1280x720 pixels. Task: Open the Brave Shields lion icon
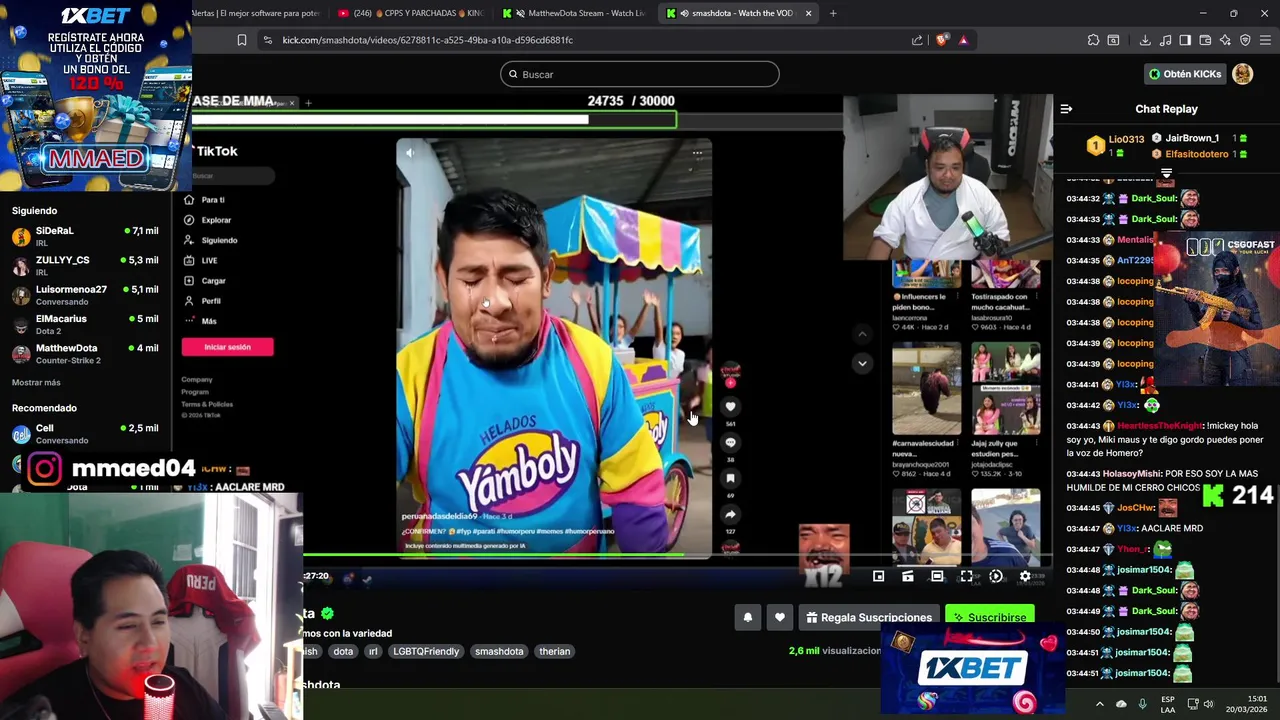pos(942,40)
